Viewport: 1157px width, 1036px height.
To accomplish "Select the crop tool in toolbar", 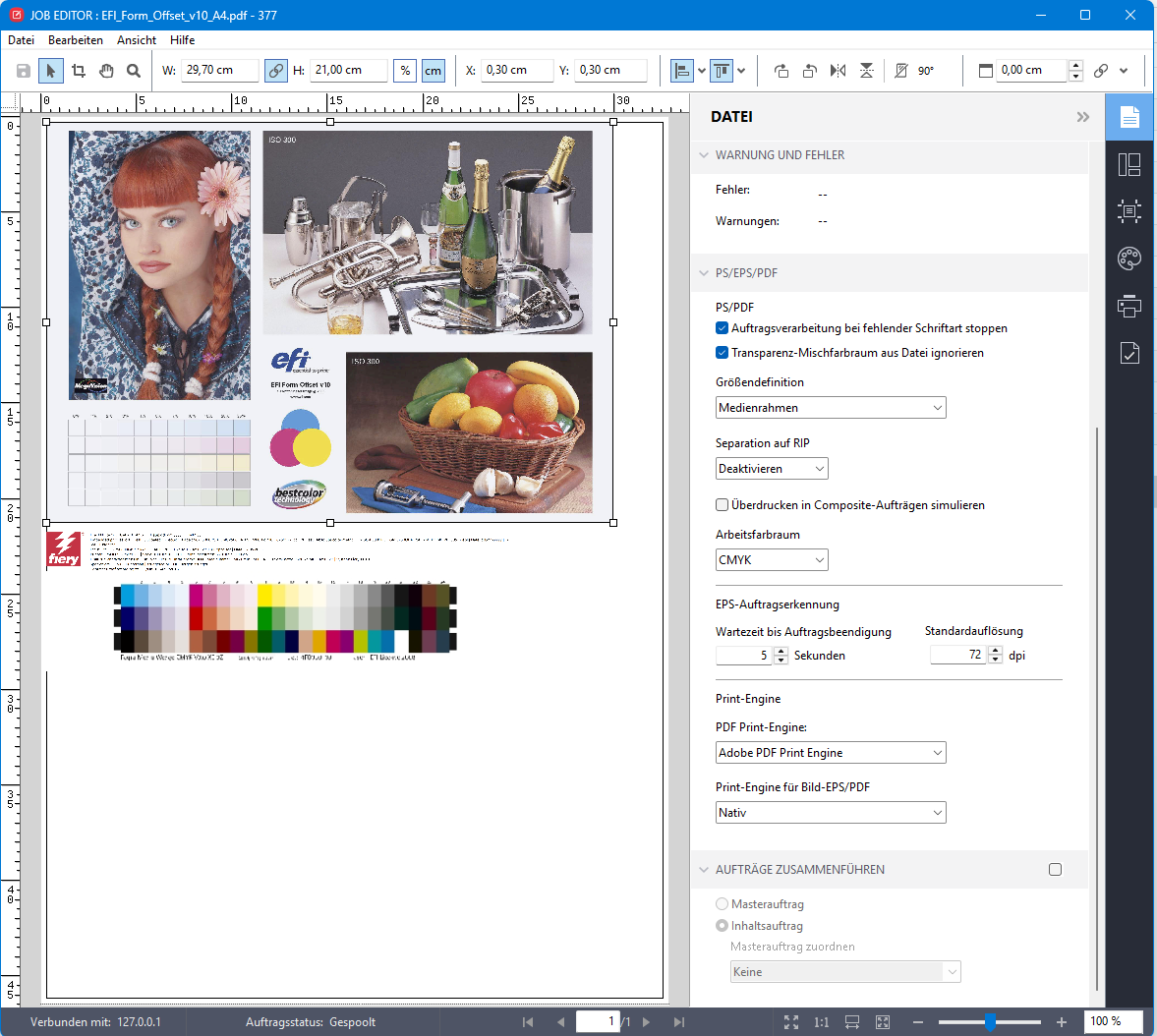I will click(79, 71).
